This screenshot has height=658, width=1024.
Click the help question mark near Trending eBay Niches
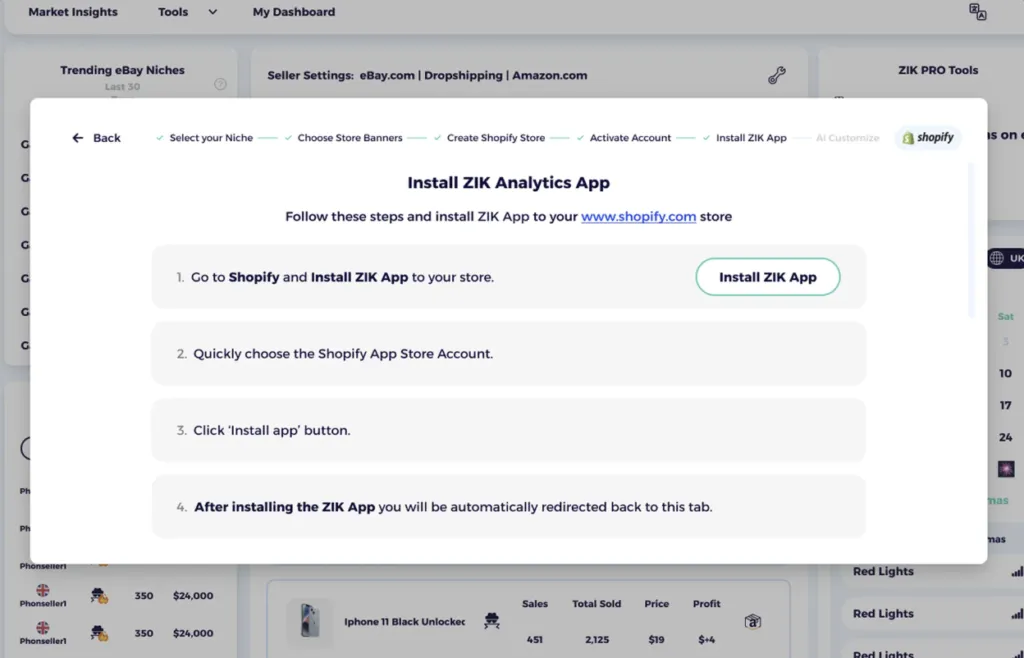coord(219,86)
